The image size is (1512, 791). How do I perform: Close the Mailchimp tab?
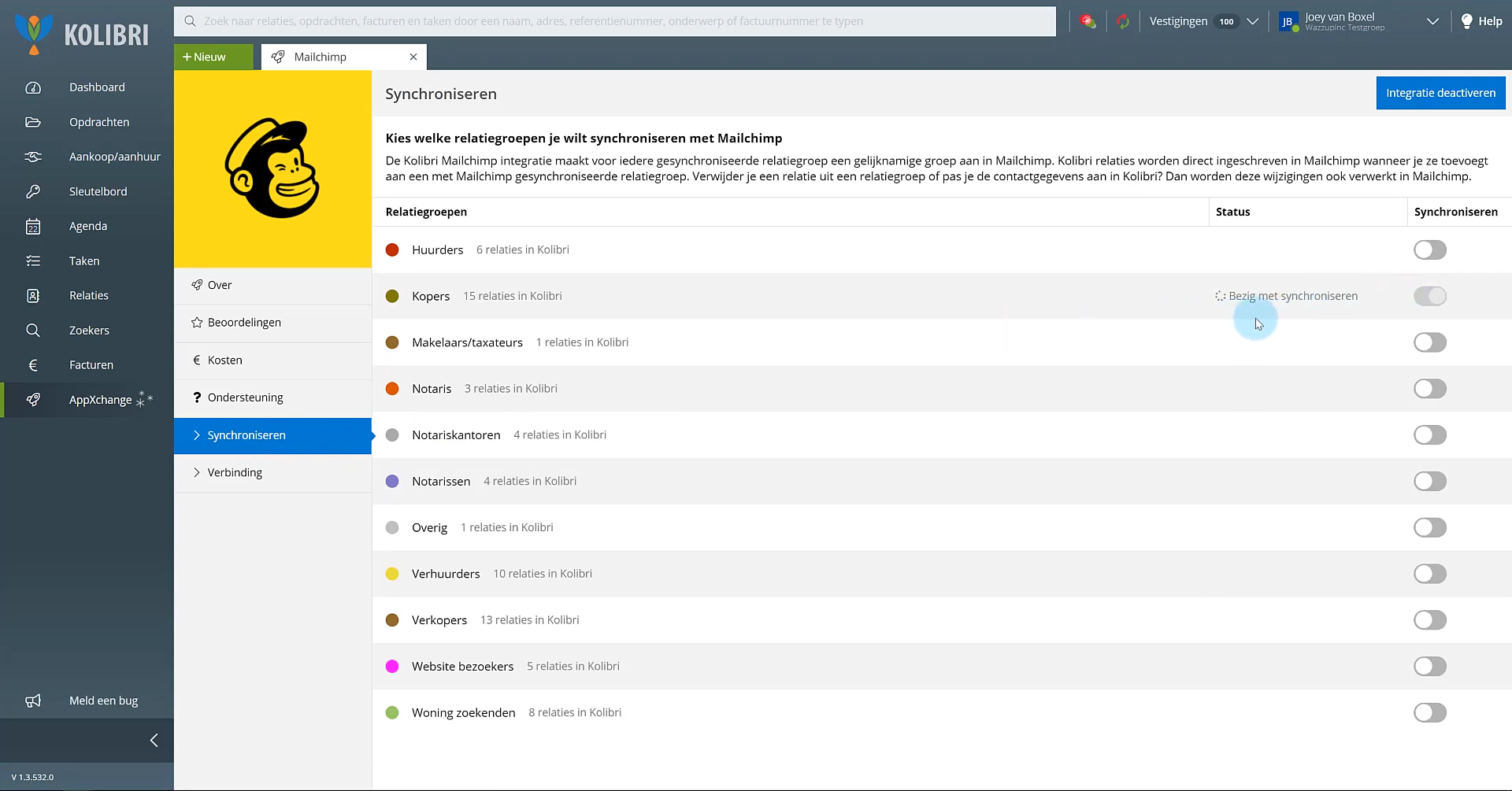(x=413, y=57)
